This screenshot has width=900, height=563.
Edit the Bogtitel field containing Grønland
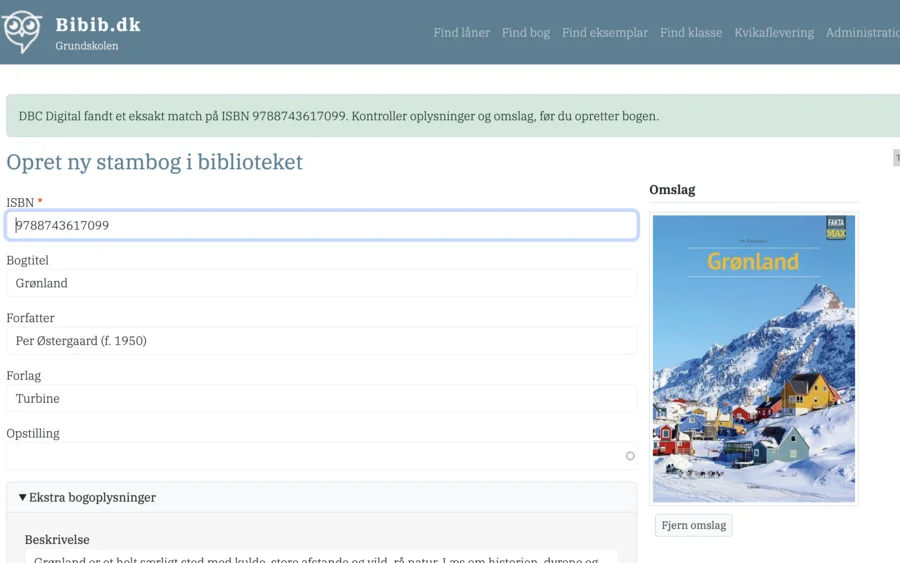click(x=321, y=283)
